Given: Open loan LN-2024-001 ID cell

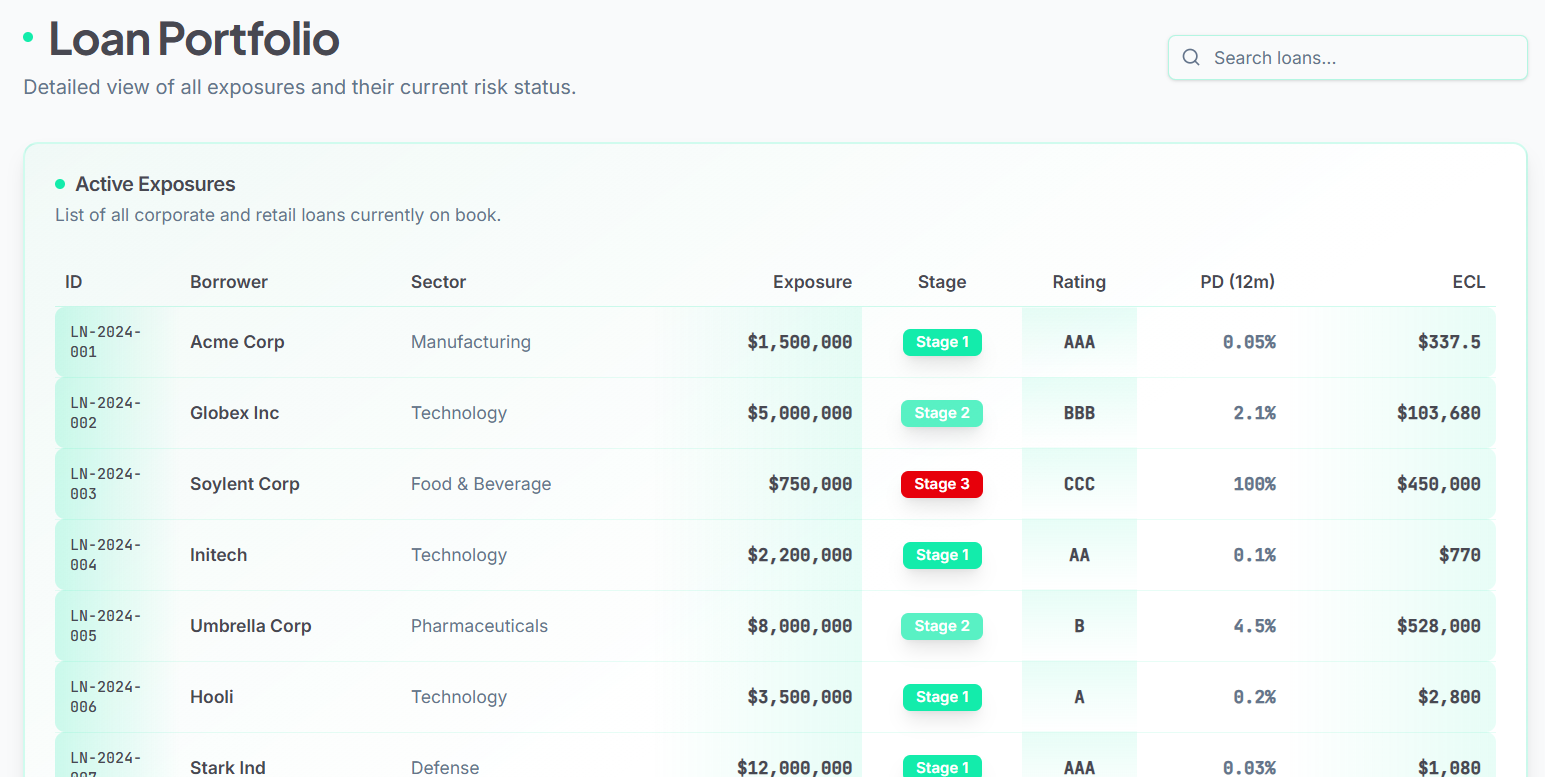Looking at the screenshot, I should [105, 342].
